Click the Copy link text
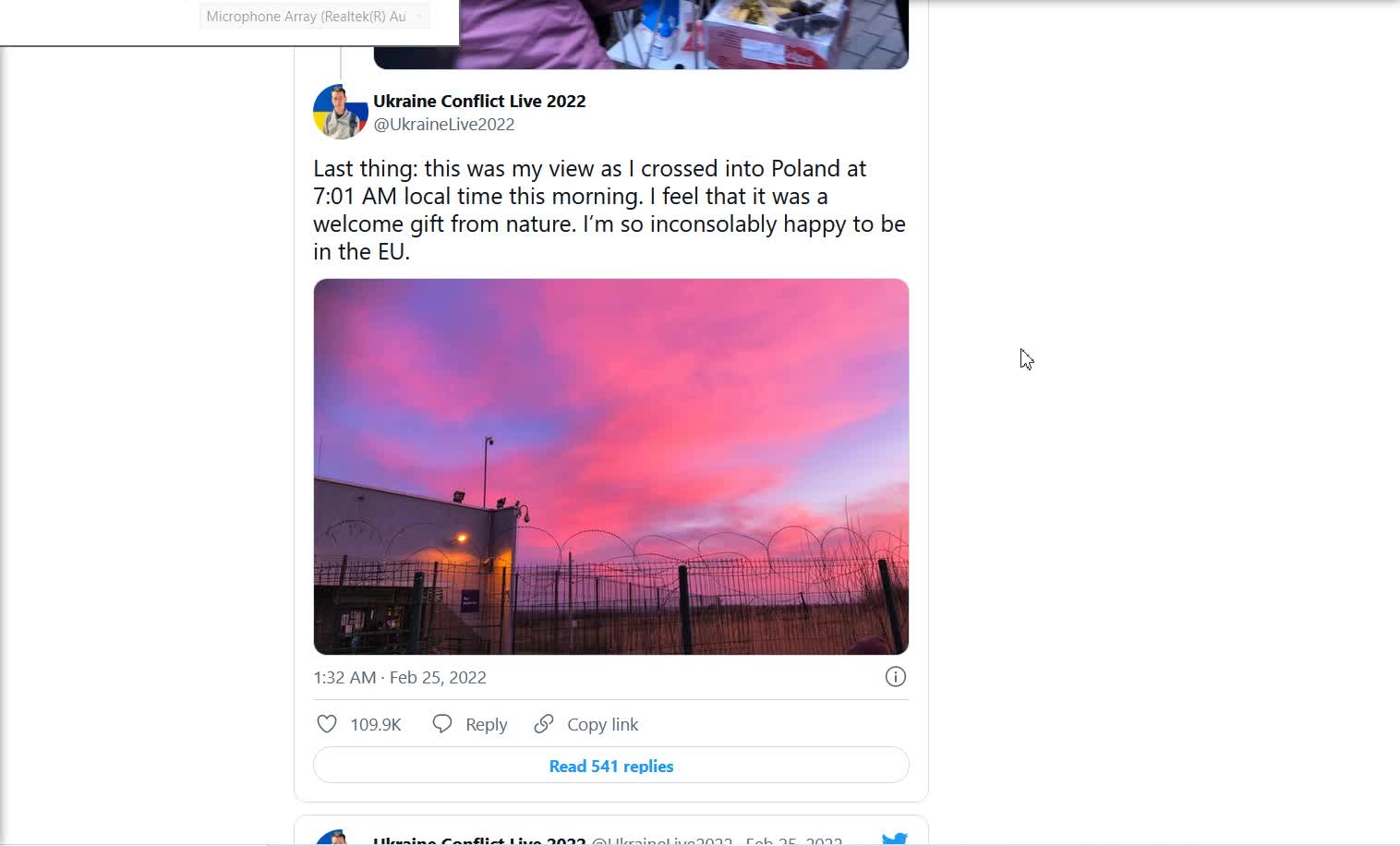Viewport: 1400px width, 846px height. (602, 725)
